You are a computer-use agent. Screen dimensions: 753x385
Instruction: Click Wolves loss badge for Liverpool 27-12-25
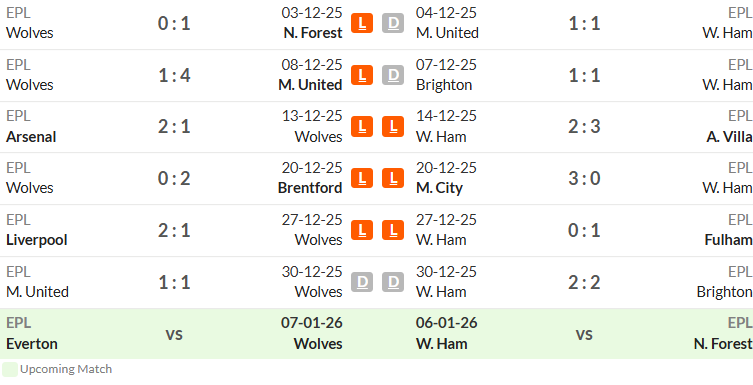[362, 230]
